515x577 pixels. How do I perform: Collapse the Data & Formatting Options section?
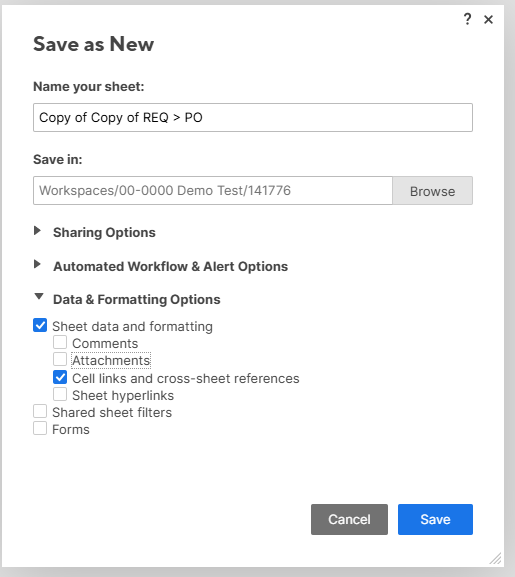(x=39, y=297)
